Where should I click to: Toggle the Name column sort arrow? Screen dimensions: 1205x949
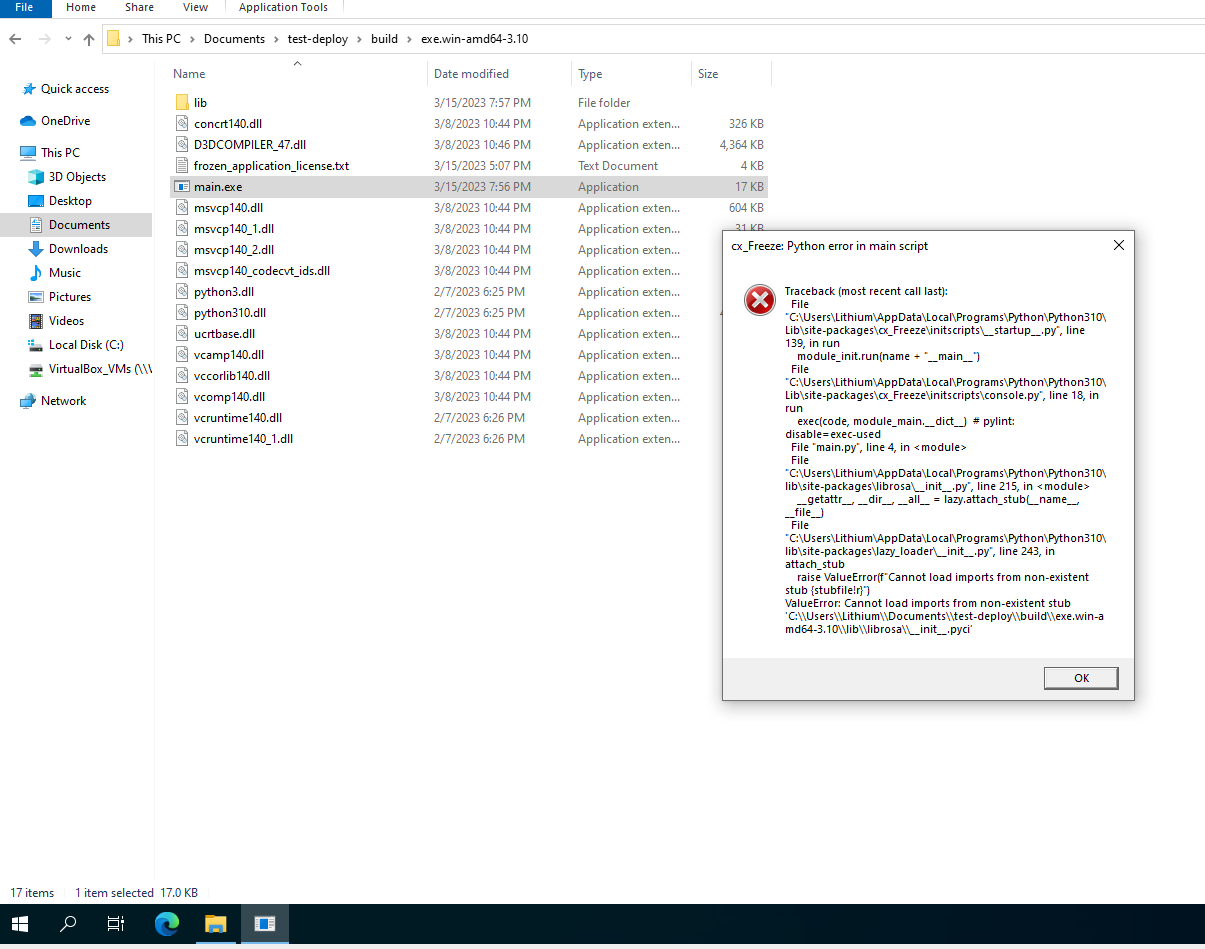[x=297, y=62]
